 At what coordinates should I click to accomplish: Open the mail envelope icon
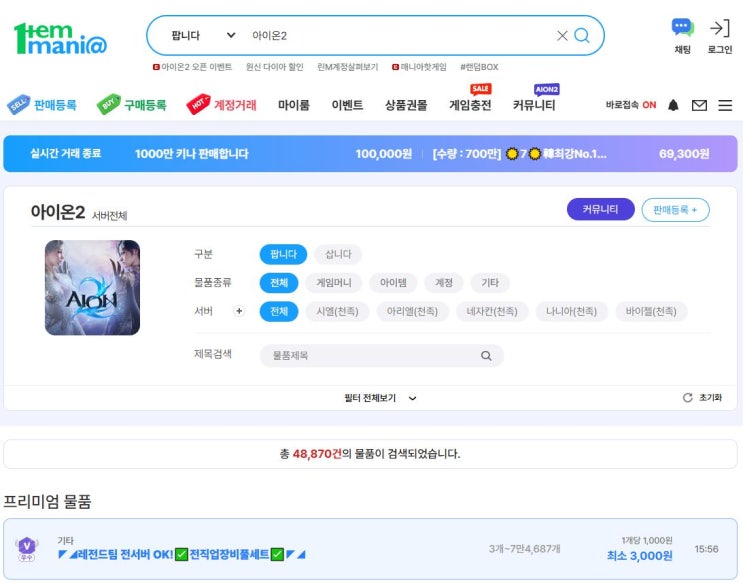pyautogui.click(x=699, y=105)
